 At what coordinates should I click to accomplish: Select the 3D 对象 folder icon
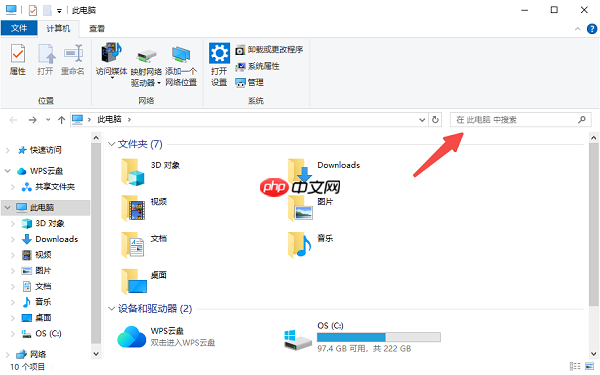133,172
